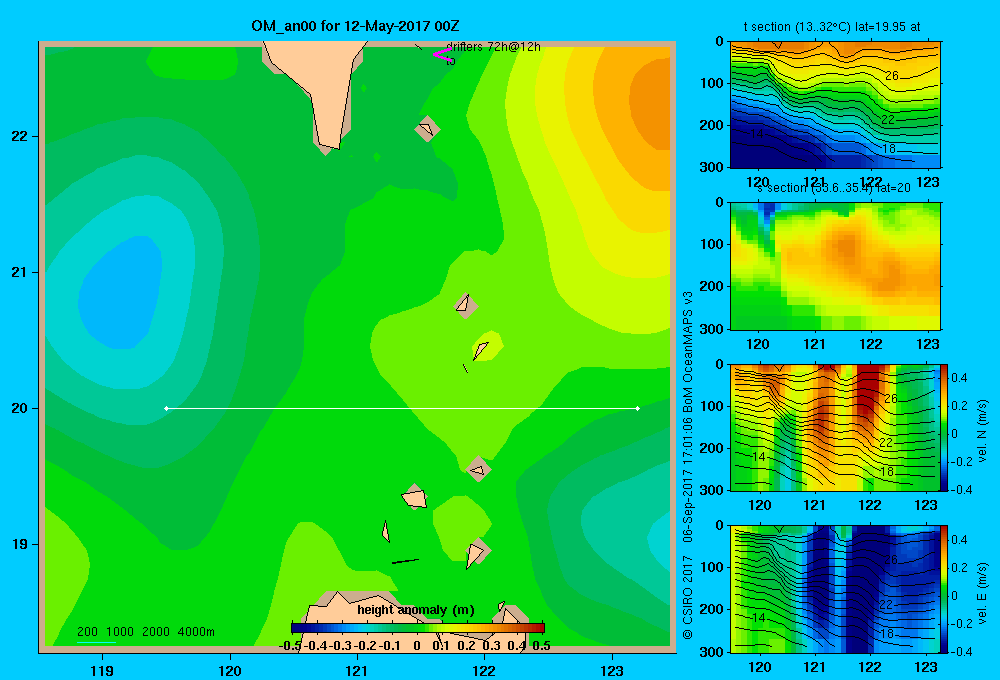Click the 'vel. E (m/s)' axis label
The width and height of the screenshot is (1000, 680).
click(982, 592)
